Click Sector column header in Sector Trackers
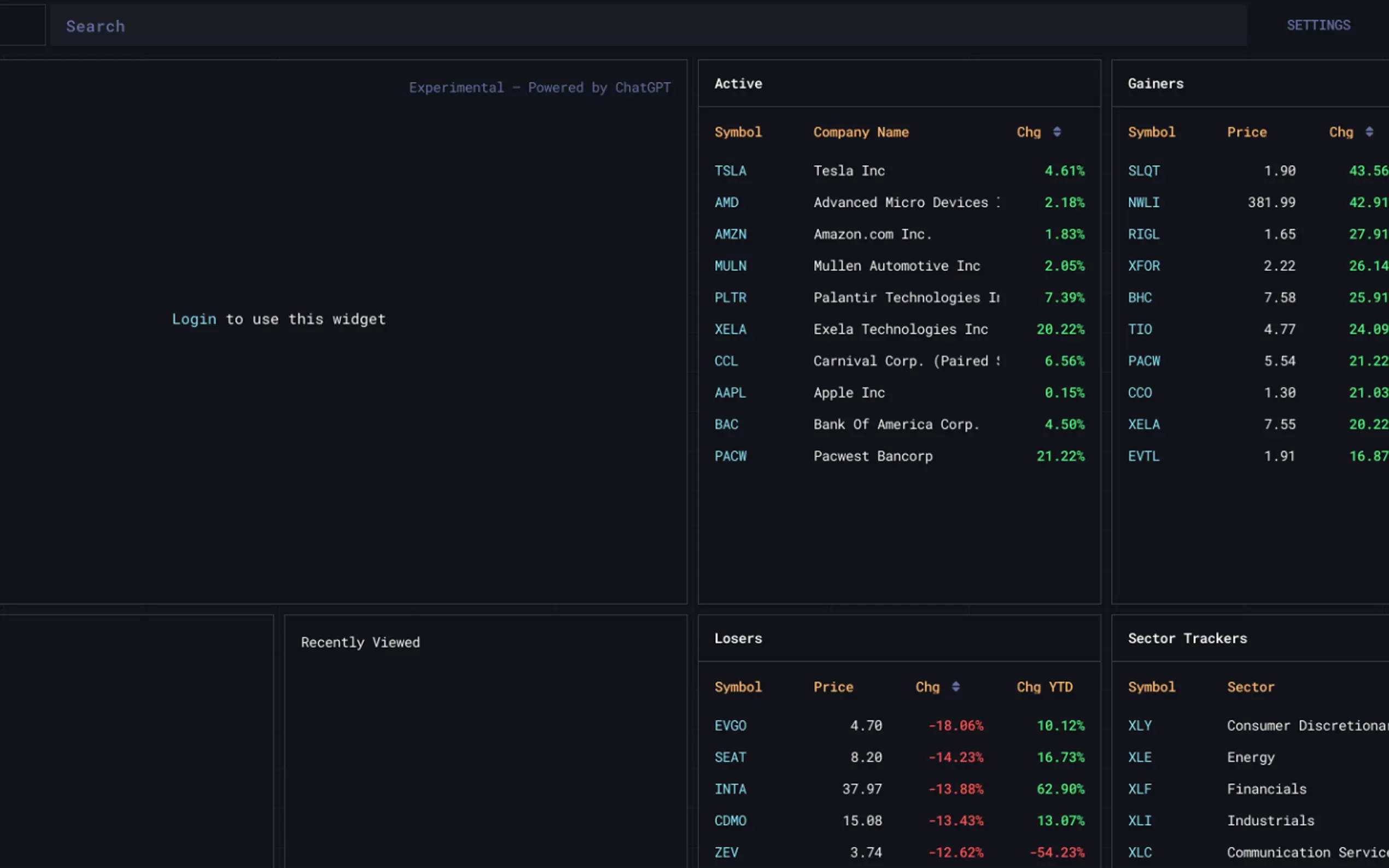The height and width of the screenshot is (868, 1389). click(1250, 687)
